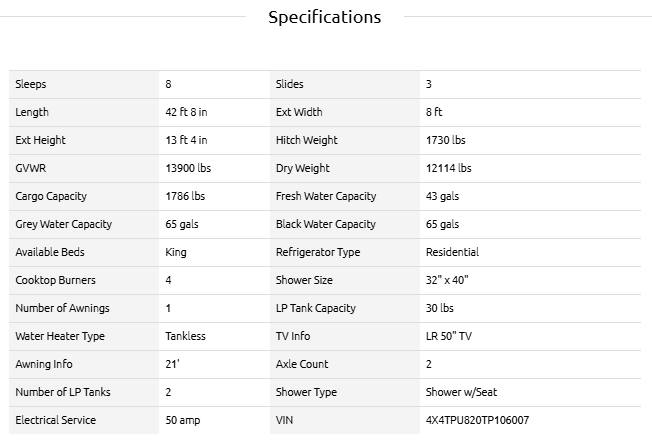
Task: Click the Cooktop Burners label
Action: (x=56, y=280)
